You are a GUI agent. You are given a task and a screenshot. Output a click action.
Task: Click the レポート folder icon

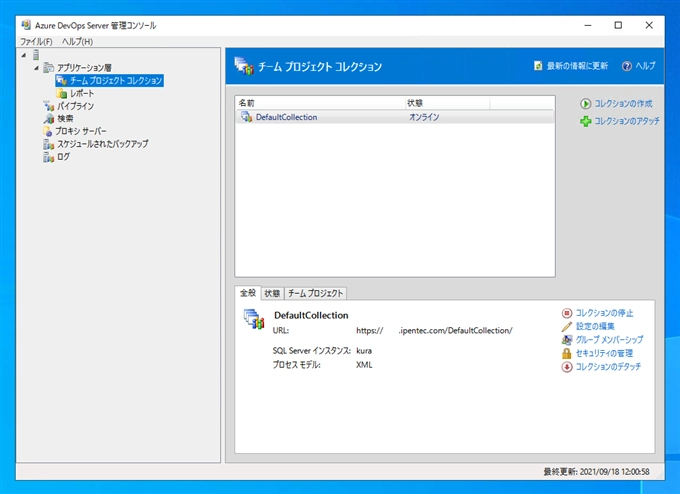[62, 93]
